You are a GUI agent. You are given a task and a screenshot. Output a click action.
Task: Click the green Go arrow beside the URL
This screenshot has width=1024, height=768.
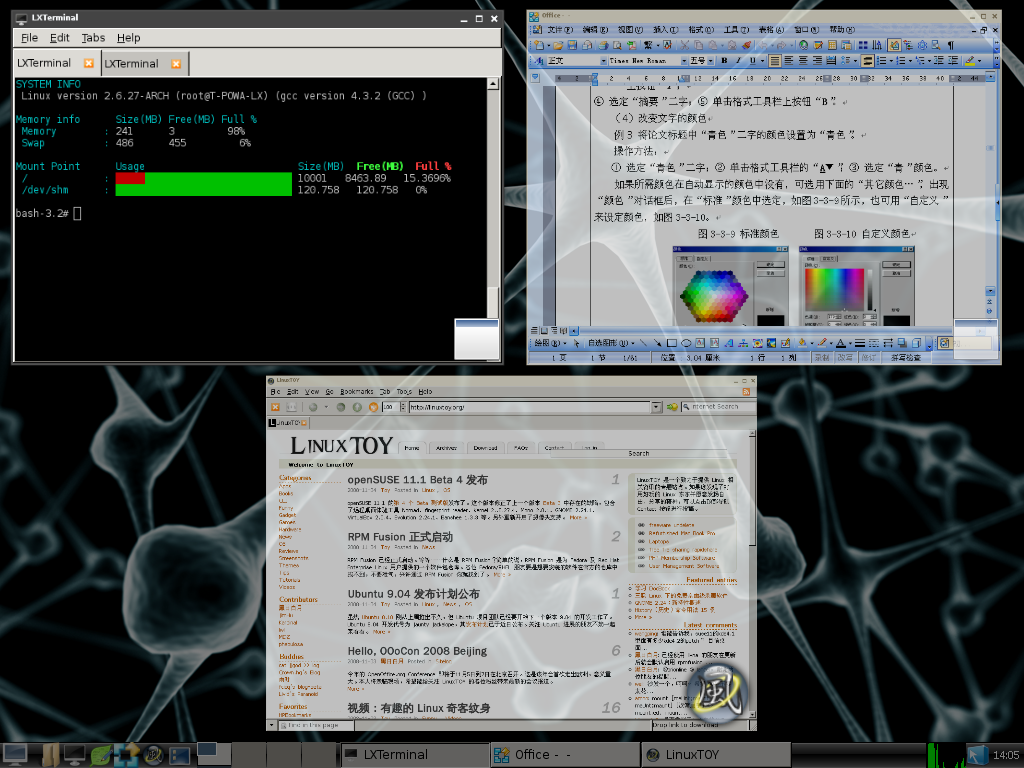[x=671, y=407]
